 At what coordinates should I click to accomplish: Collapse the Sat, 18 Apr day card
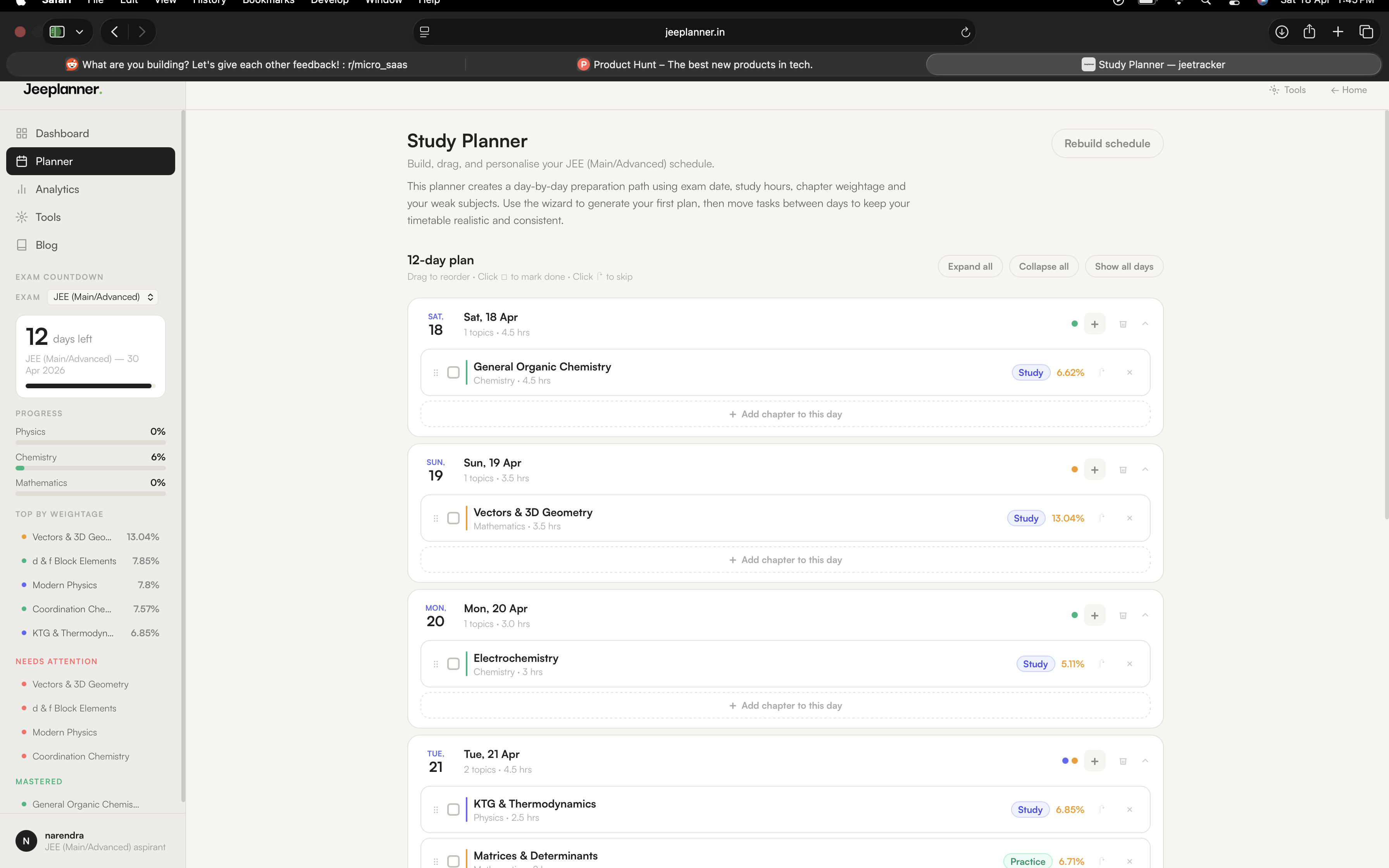pyautogui.click(x=1145, y=324)
